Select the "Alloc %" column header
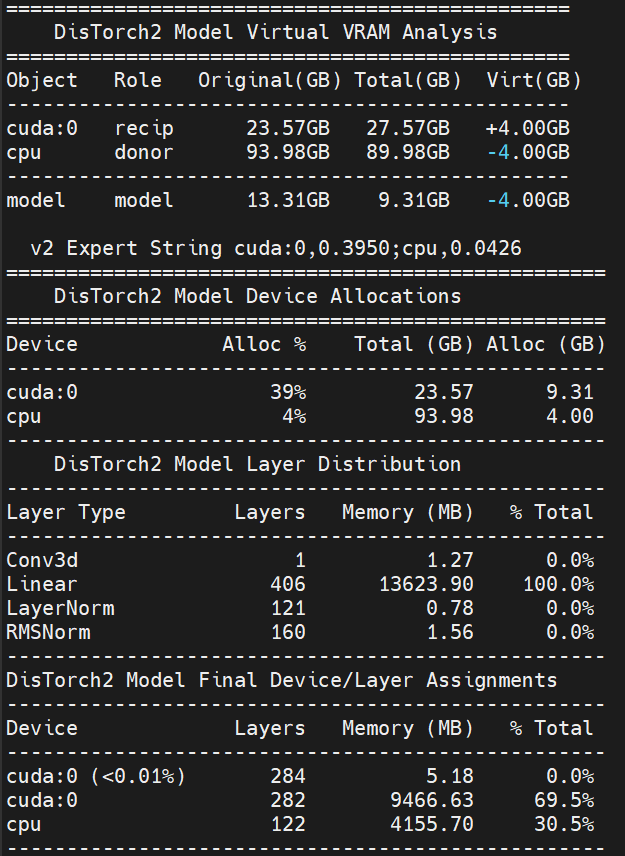This screenshot has height=856, width=625. [x=264, y=344]
